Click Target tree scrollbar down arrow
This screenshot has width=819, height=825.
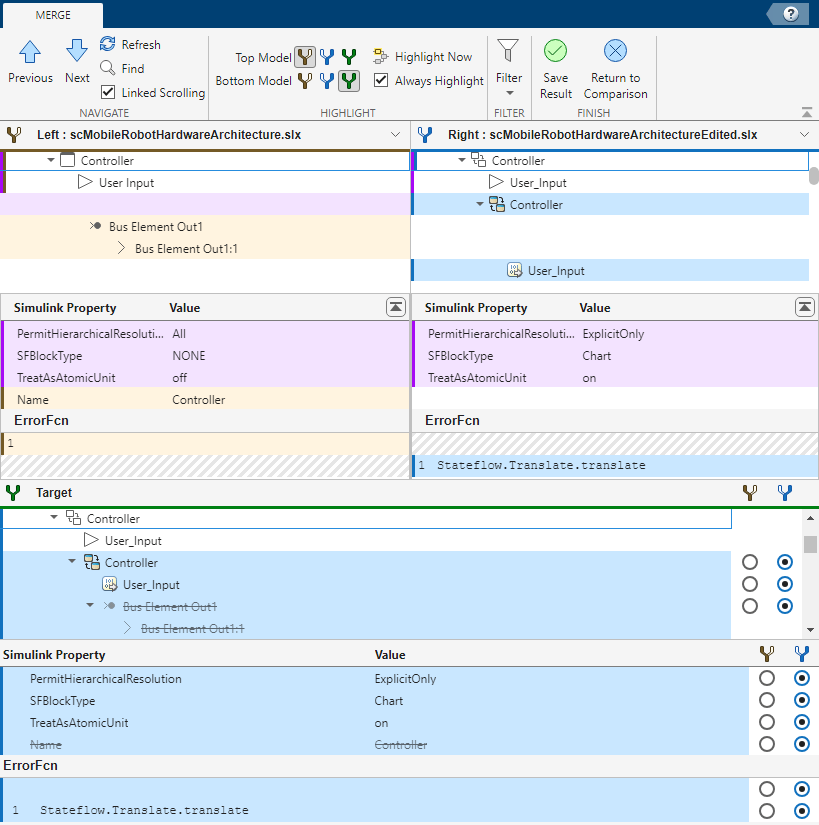810,630
